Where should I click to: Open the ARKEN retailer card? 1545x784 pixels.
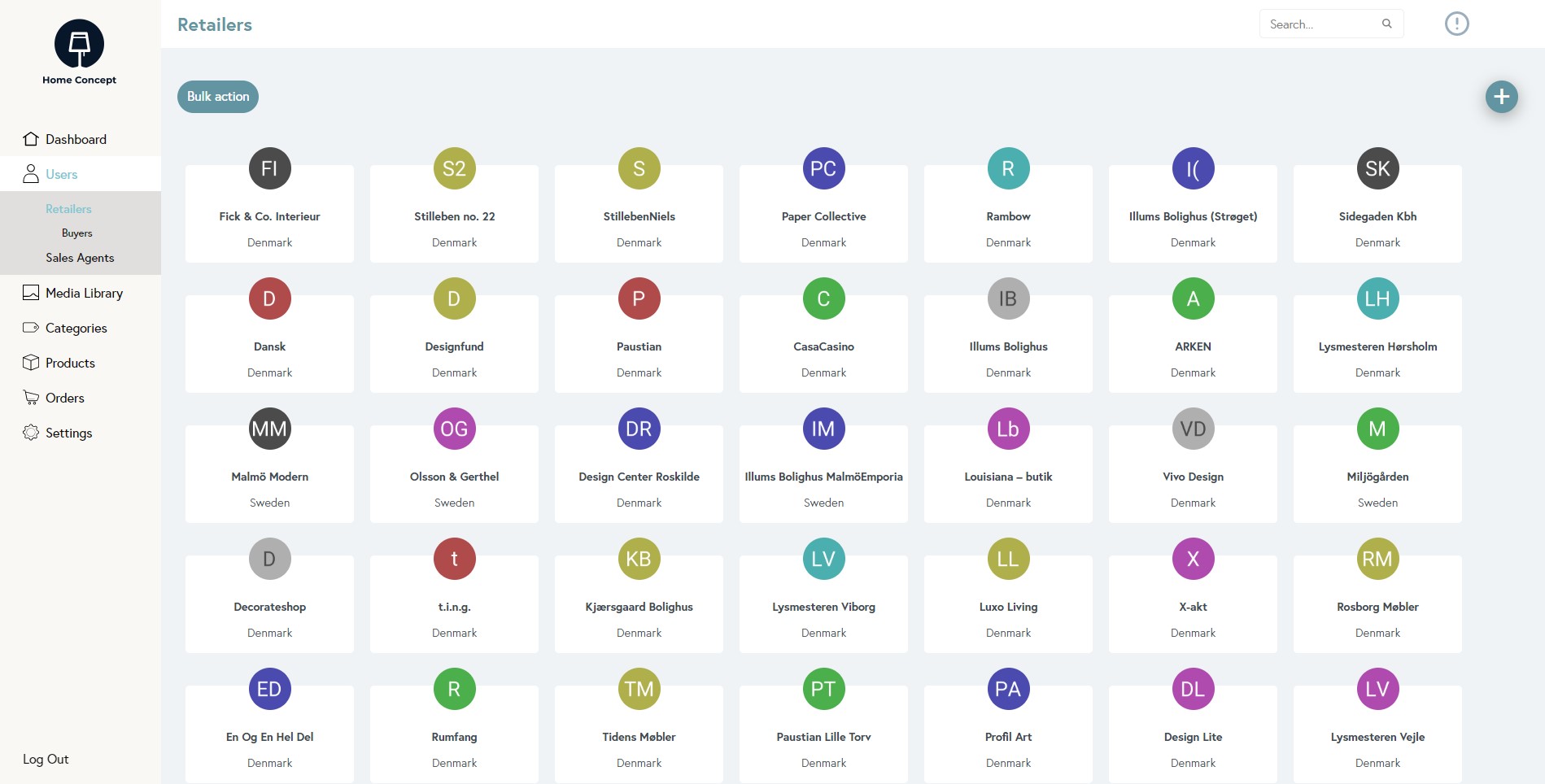(x=1193, y=344)
